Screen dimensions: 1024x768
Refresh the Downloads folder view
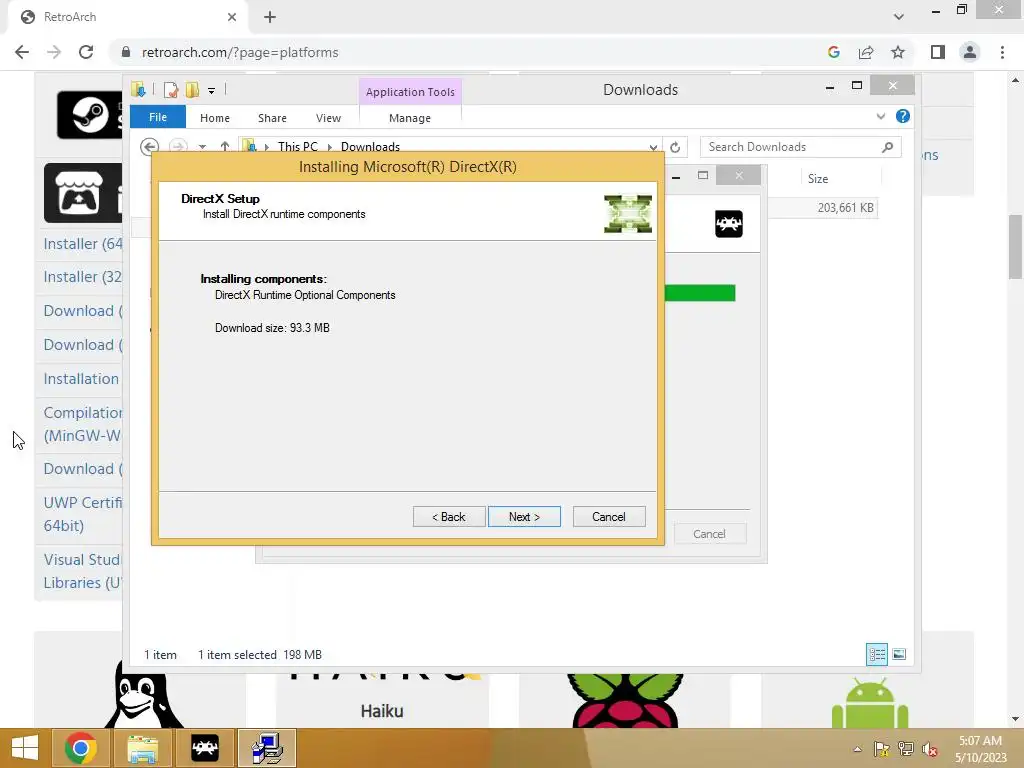click(x=675, y=147)
